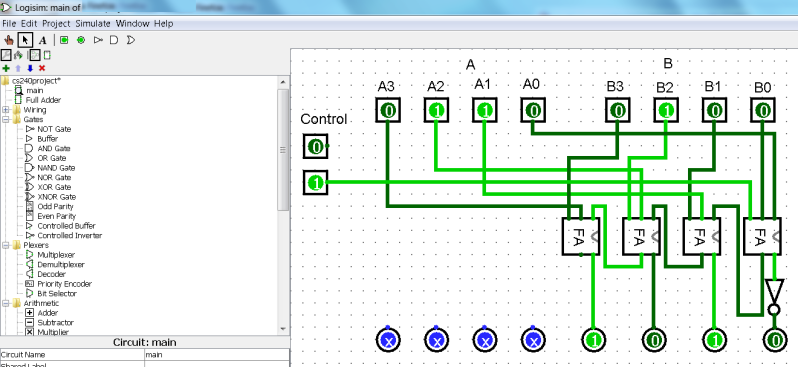Collapse the Plexers library folder
This screenshot has width=798, height=367.
(x=6, y=245)
